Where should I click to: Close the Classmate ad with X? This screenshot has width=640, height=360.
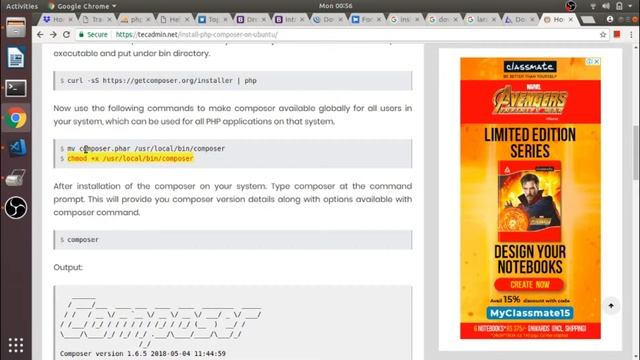point(597,61)
